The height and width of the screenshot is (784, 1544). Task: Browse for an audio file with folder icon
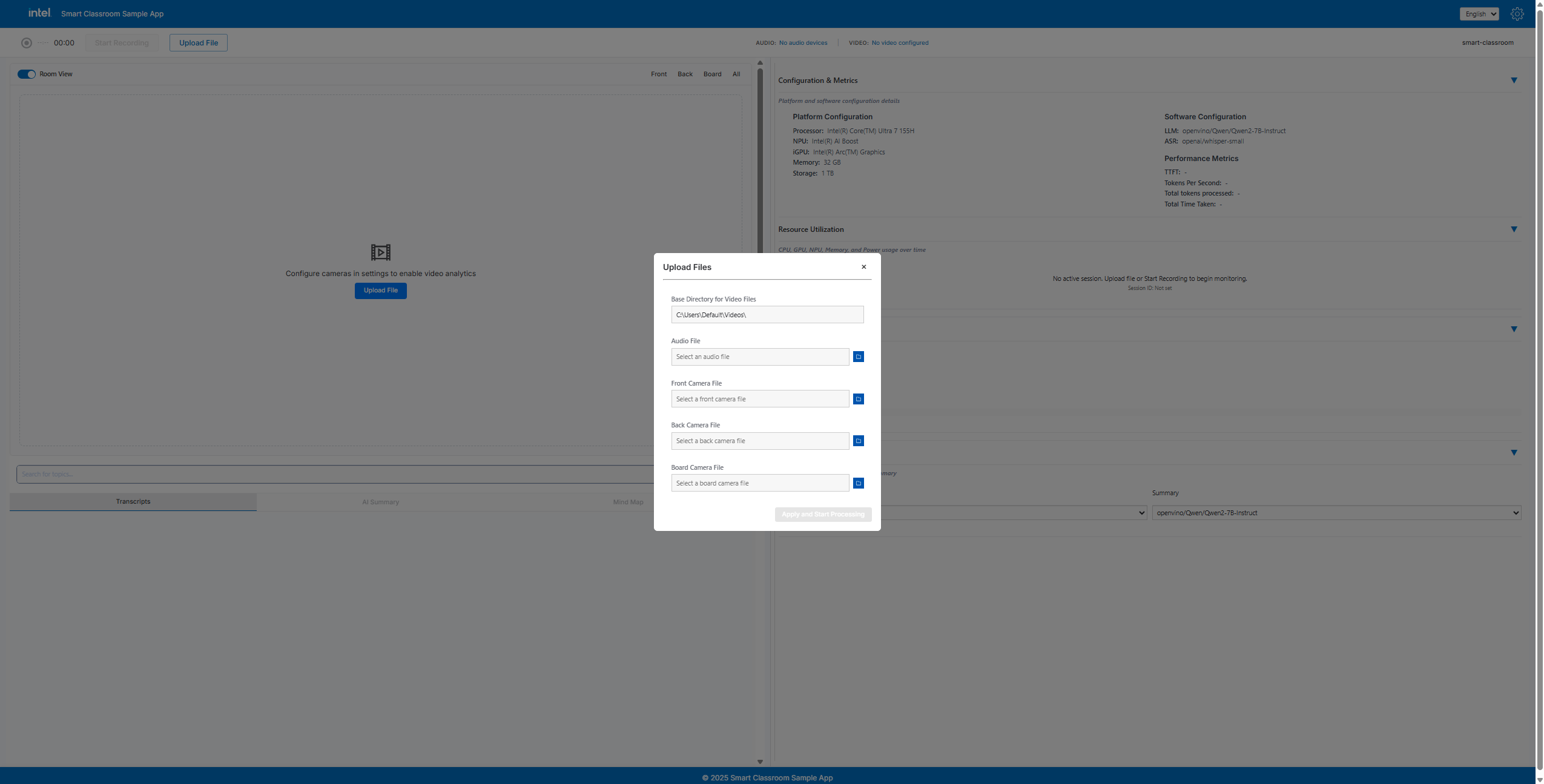click(x=857, y=357)
